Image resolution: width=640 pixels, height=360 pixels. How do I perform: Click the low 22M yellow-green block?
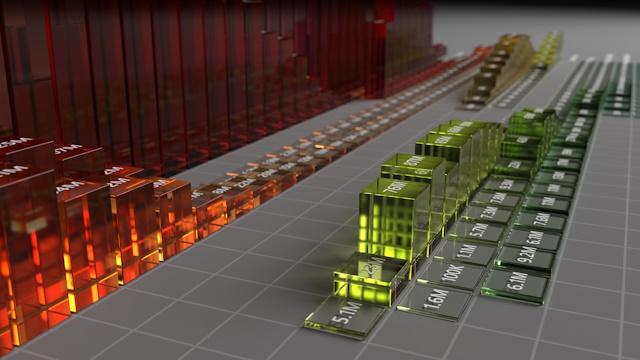coord(369,278)
